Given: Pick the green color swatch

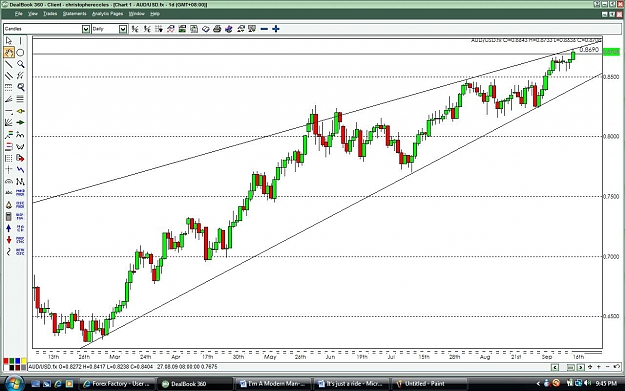Looking at the screenshot, I should click(x=12, y=361).
